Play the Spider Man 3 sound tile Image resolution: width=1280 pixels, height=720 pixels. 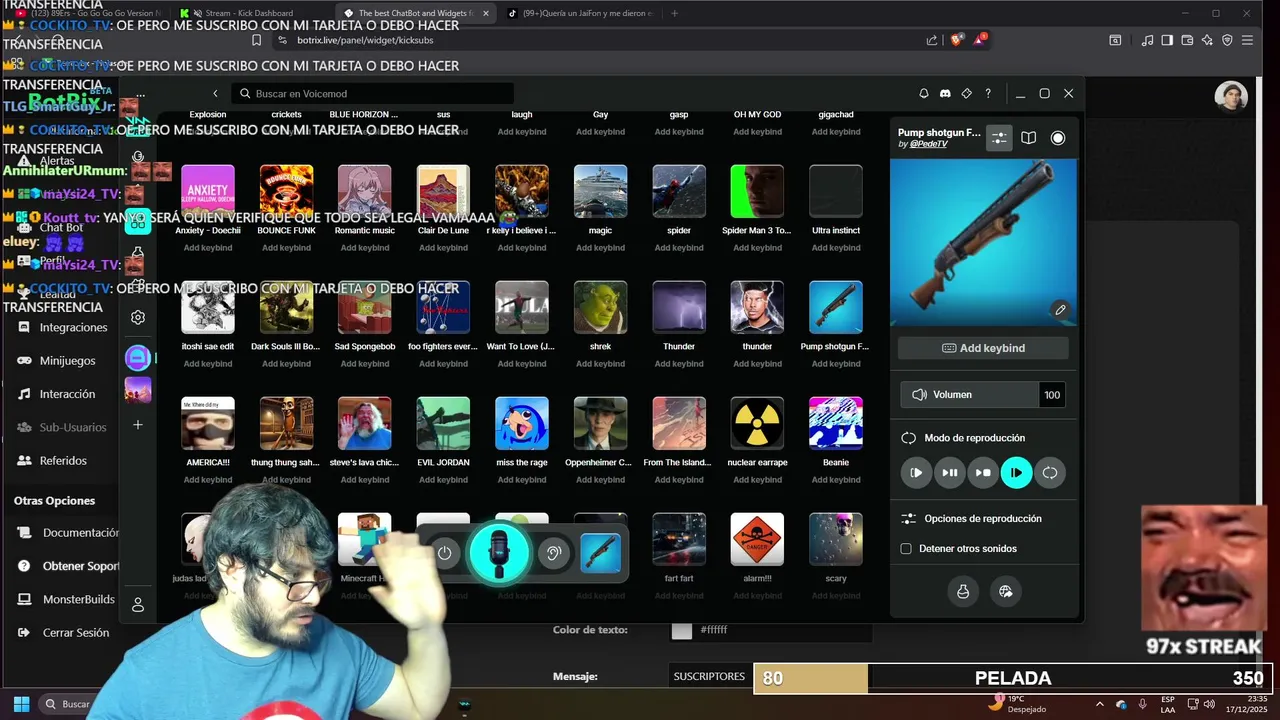click(x=757, y=191)
